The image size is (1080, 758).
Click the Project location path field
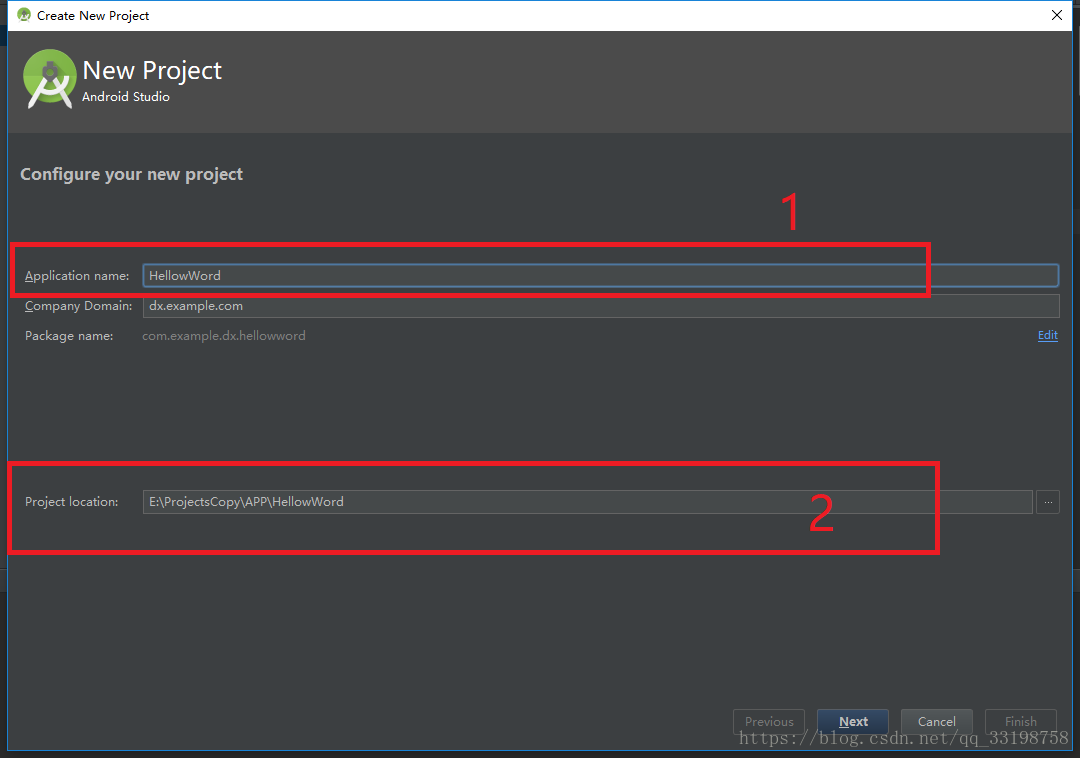[588, 502]
